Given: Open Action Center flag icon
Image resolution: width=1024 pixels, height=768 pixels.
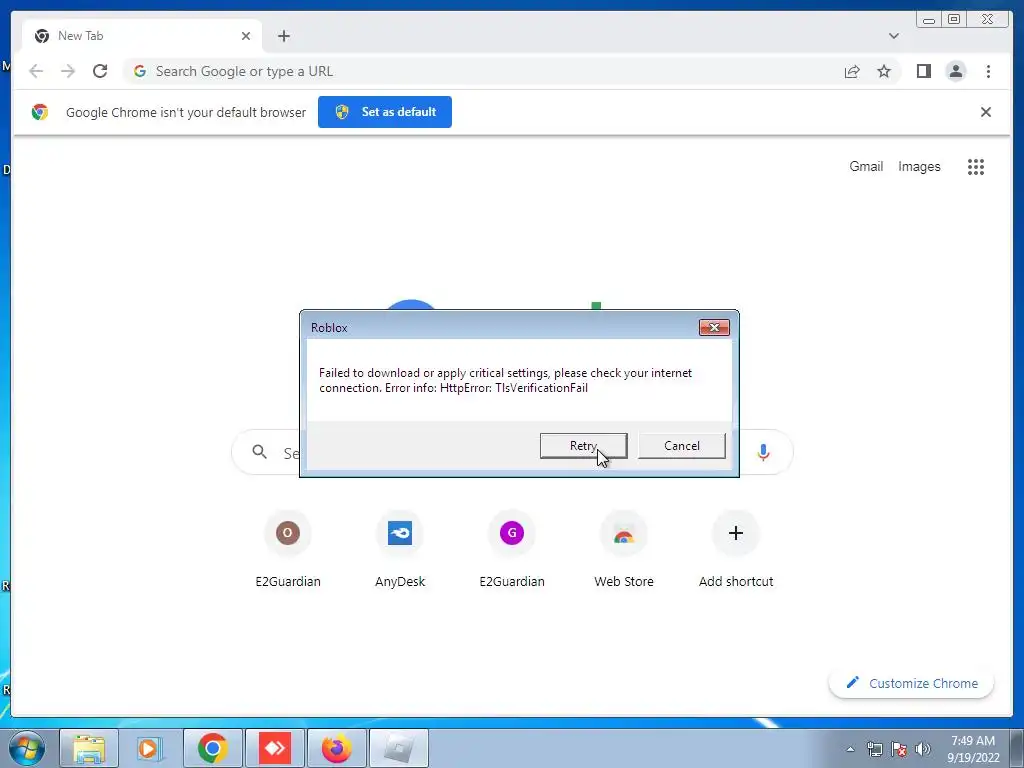Looking at the screenshot, I should click(x=899, y=749).
